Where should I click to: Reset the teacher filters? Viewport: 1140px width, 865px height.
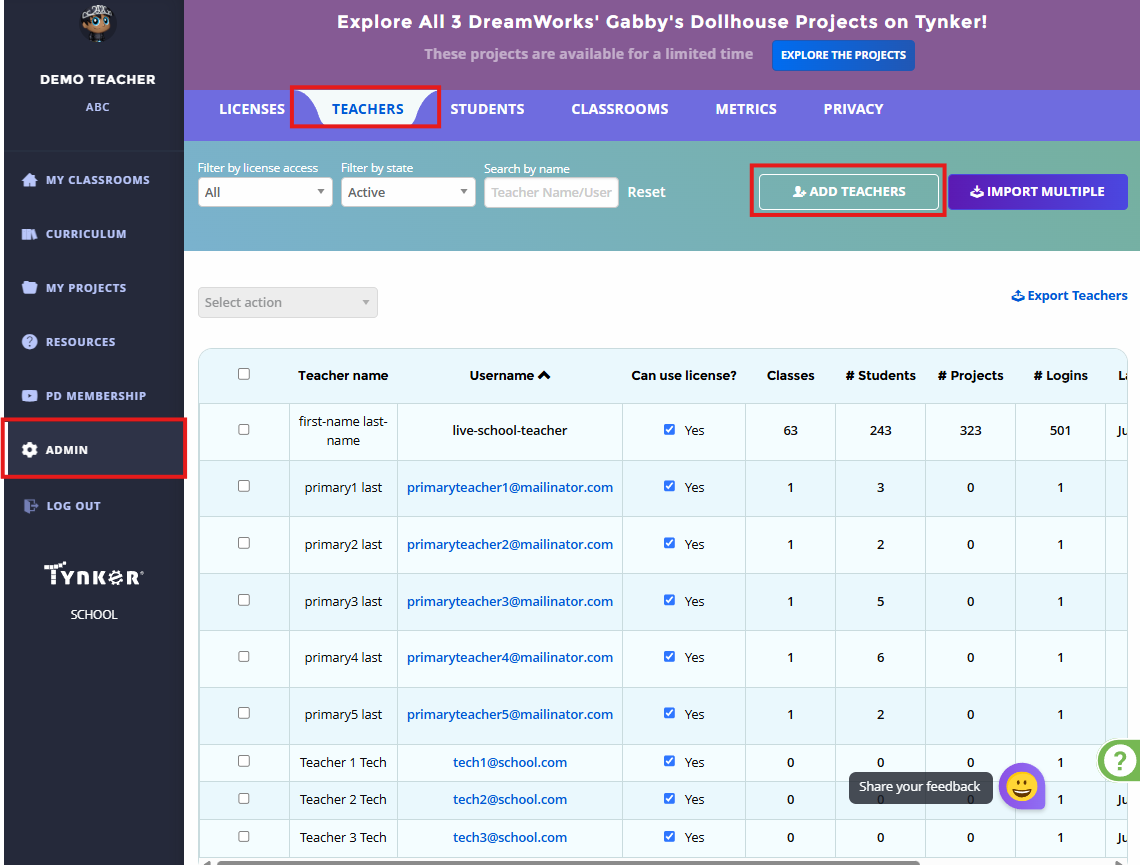click(x=646, y=192)
